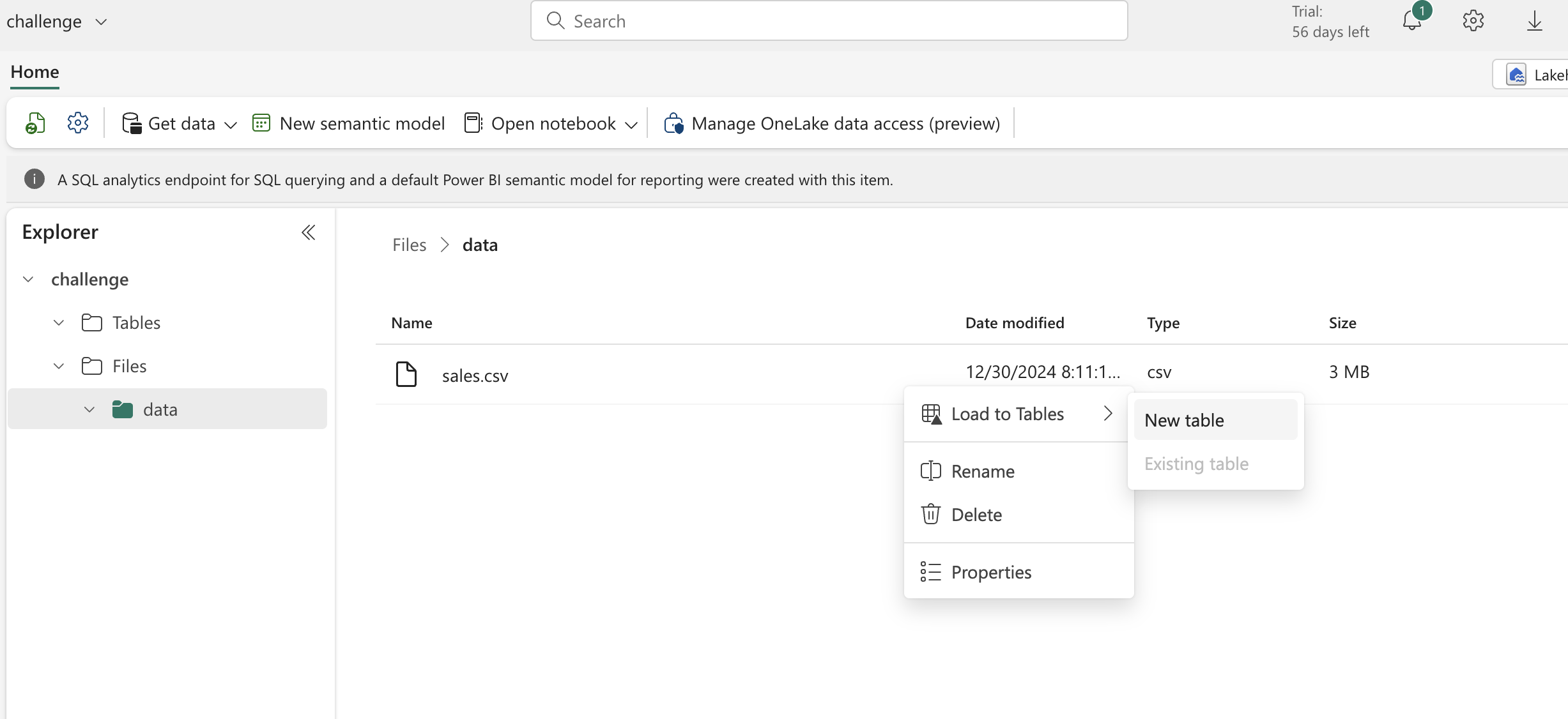This screenshot has height=719, width=1568.
Task: Sort by the Size column header
Action: coord(1342,323)
